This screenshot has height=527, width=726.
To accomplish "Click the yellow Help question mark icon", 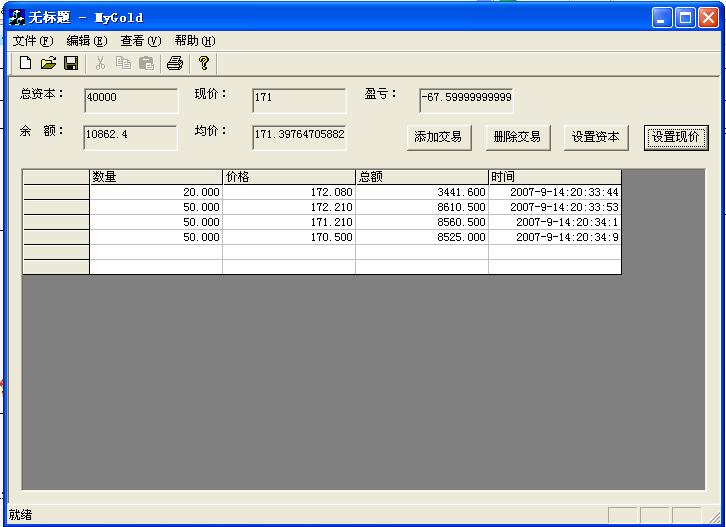I will (203, 63).
